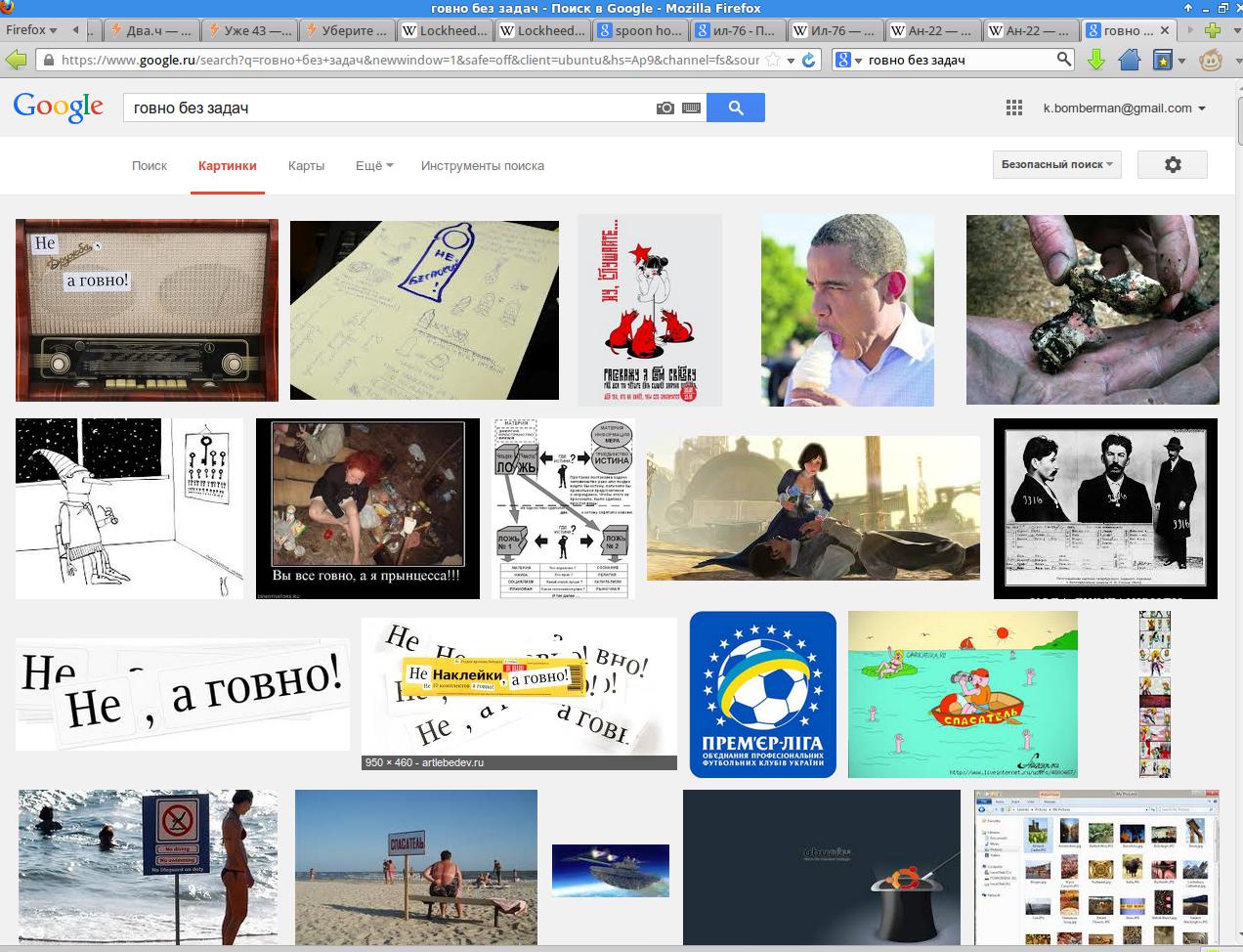Viewport: 1243px width, 952px height.
Task: Open the muddy hands image
Action: [x=1093, y=310]
